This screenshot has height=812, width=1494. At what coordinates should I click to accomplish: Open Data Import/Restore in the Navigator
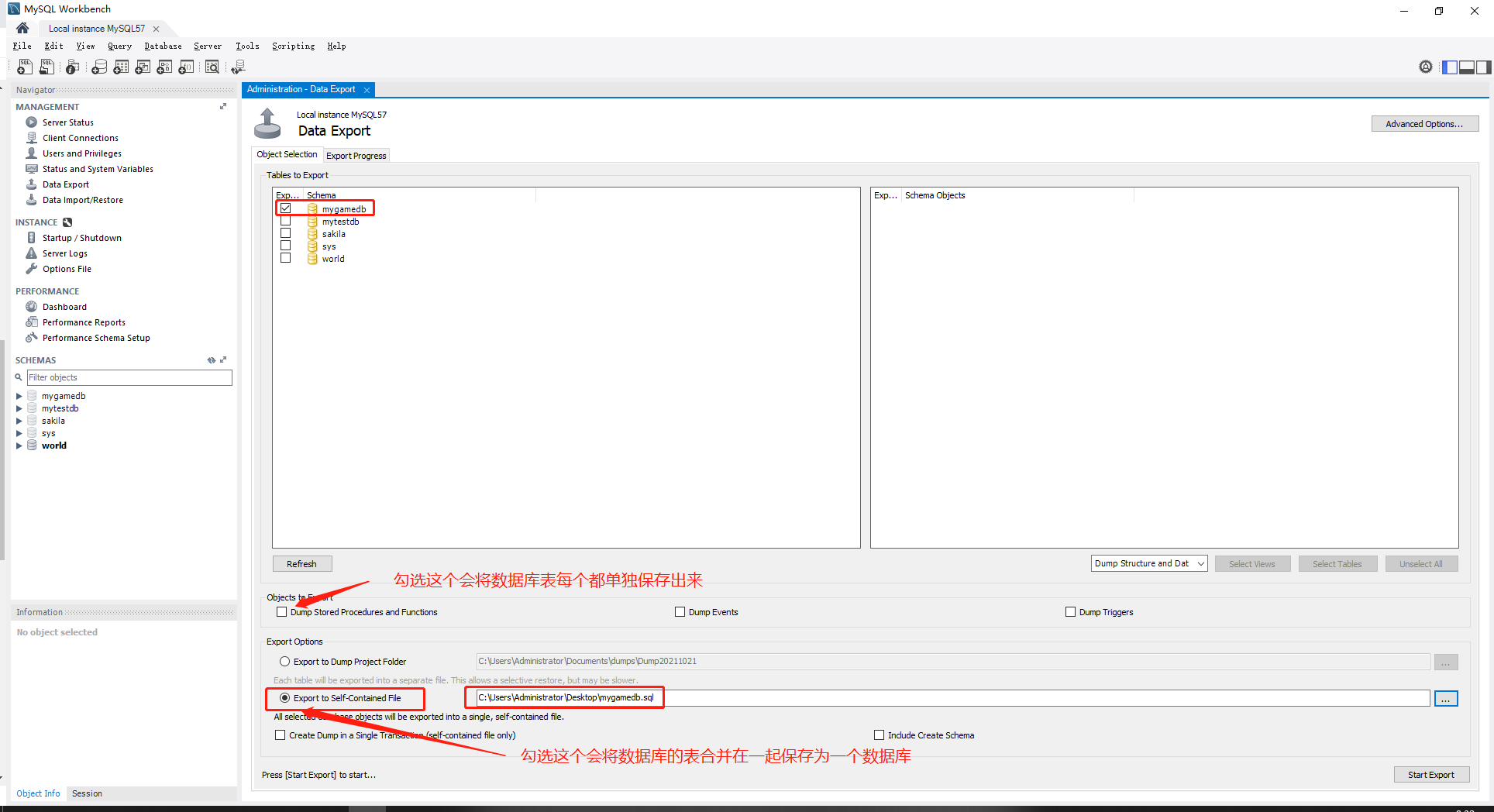pos(82,200)
